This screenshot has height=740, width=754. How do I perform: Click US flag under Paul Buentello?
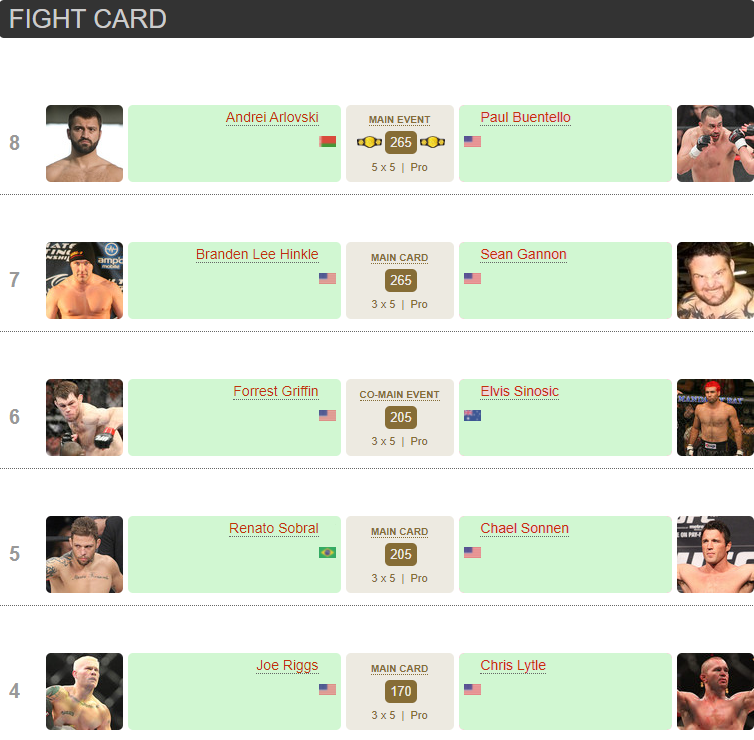(x=472, y=142)
